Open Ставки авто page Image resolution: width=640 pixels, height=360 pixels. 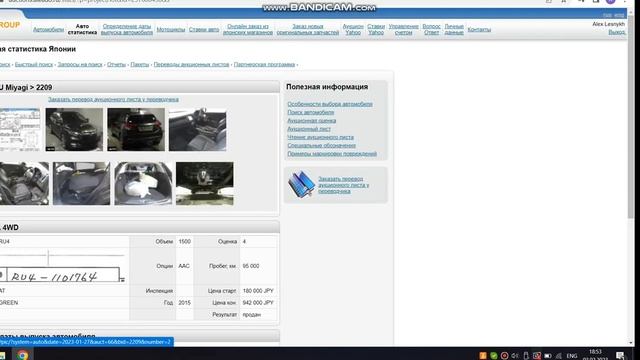pyautogui.click(x=204, y=29)
